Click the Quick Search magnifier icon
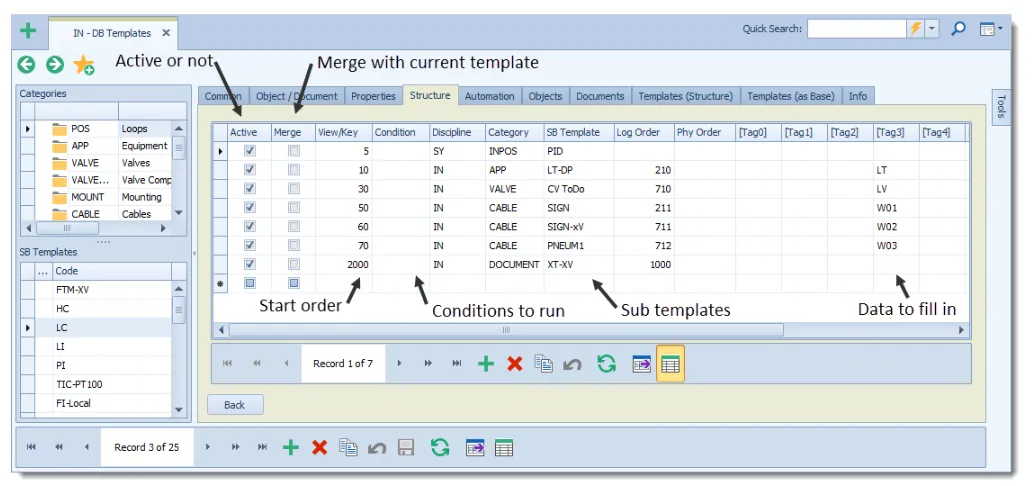 [x=959, y=29]
